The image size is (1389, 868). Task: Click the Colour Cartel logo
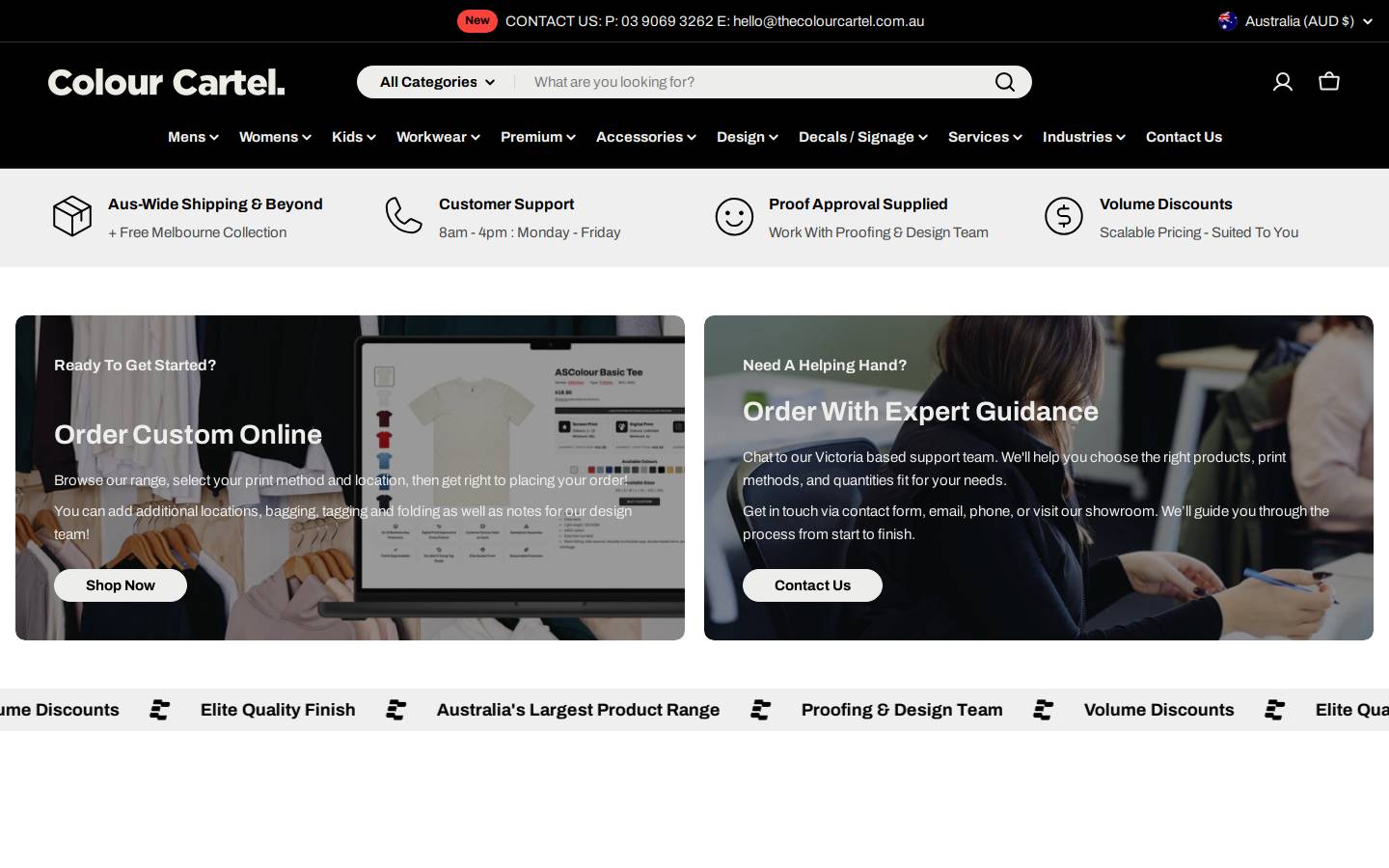point(167,82)
